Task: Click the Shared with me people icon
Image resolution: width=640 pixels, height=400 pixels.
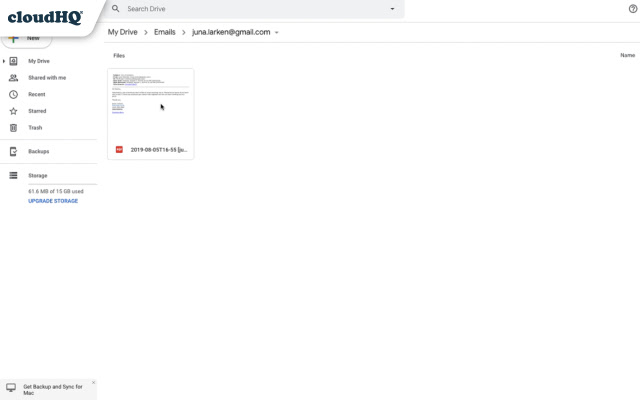Action: (13, 78)
